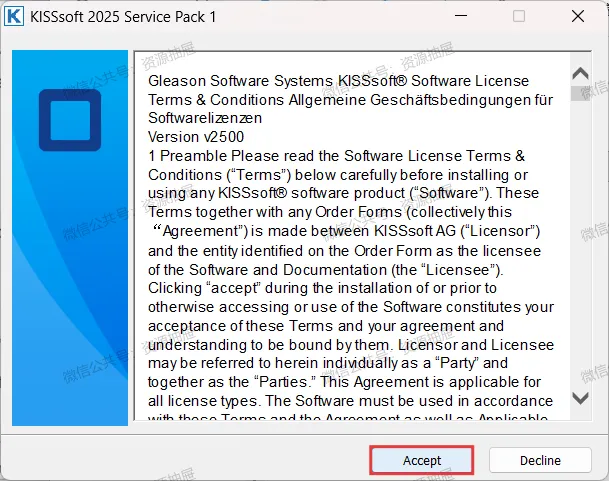609x481 pixels.
Task: Minimize the KISSsoft installer window
Action: point(461,16)
